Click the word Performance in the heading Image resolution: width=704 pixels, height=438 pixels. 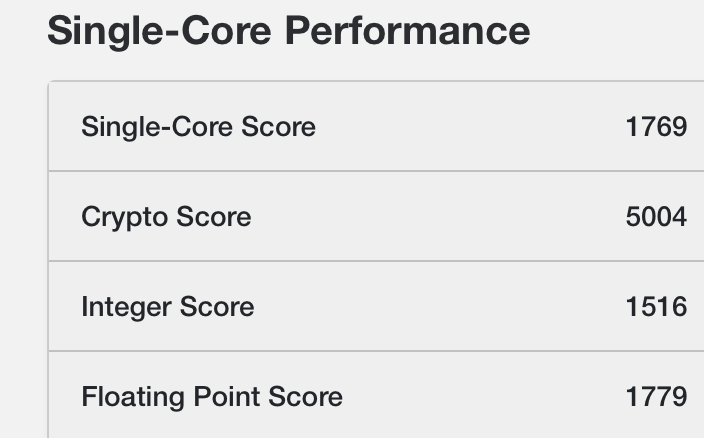(x=407, y=31)
